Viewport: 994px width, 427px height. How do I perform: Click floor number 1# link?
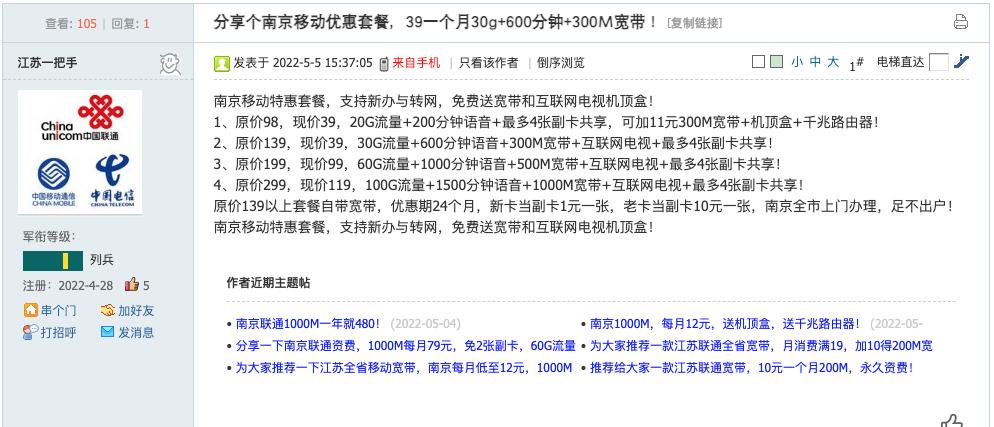[856, 63]
